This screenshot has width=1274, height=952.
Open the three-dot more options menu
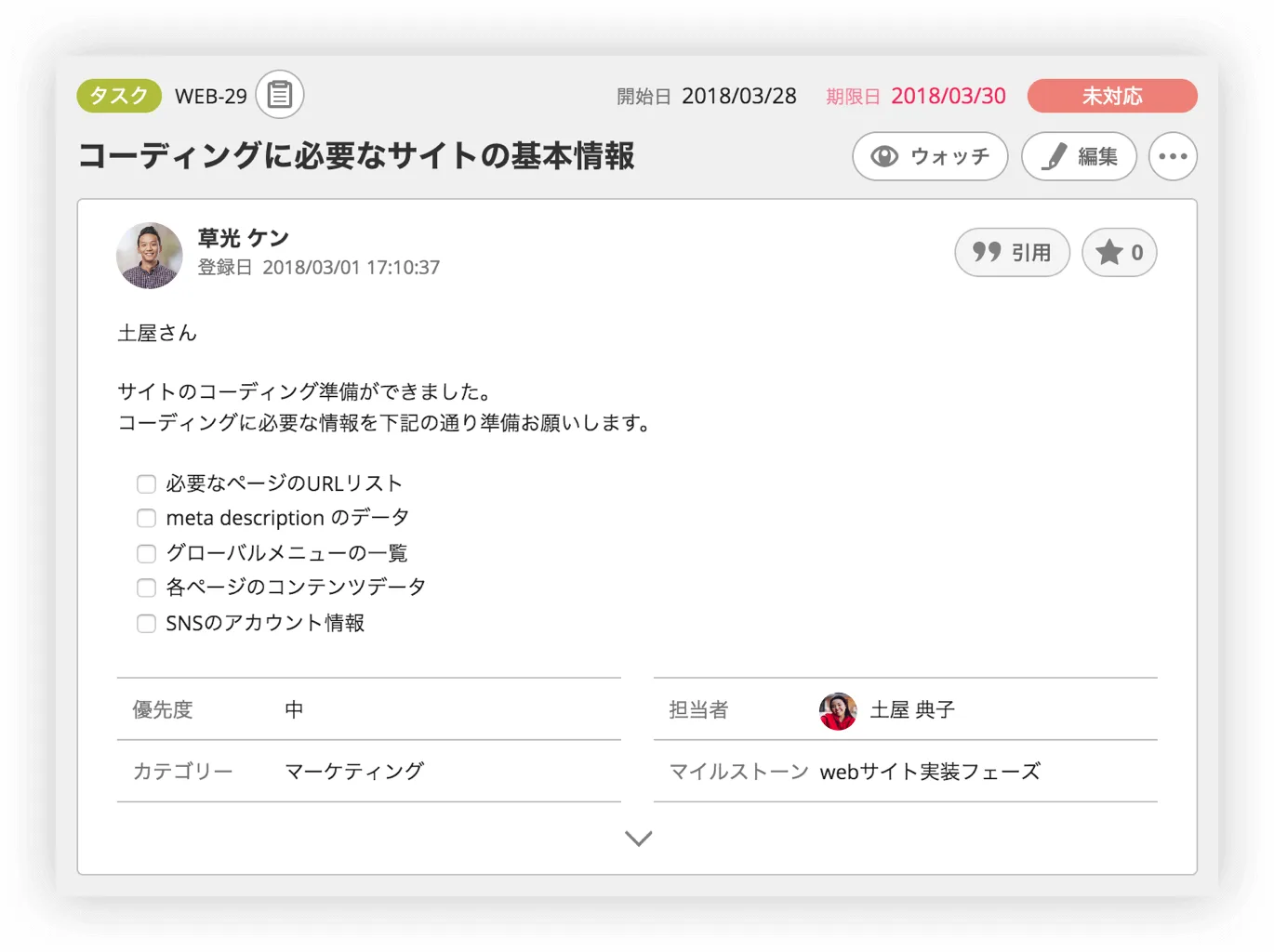tap(1173, 156)
